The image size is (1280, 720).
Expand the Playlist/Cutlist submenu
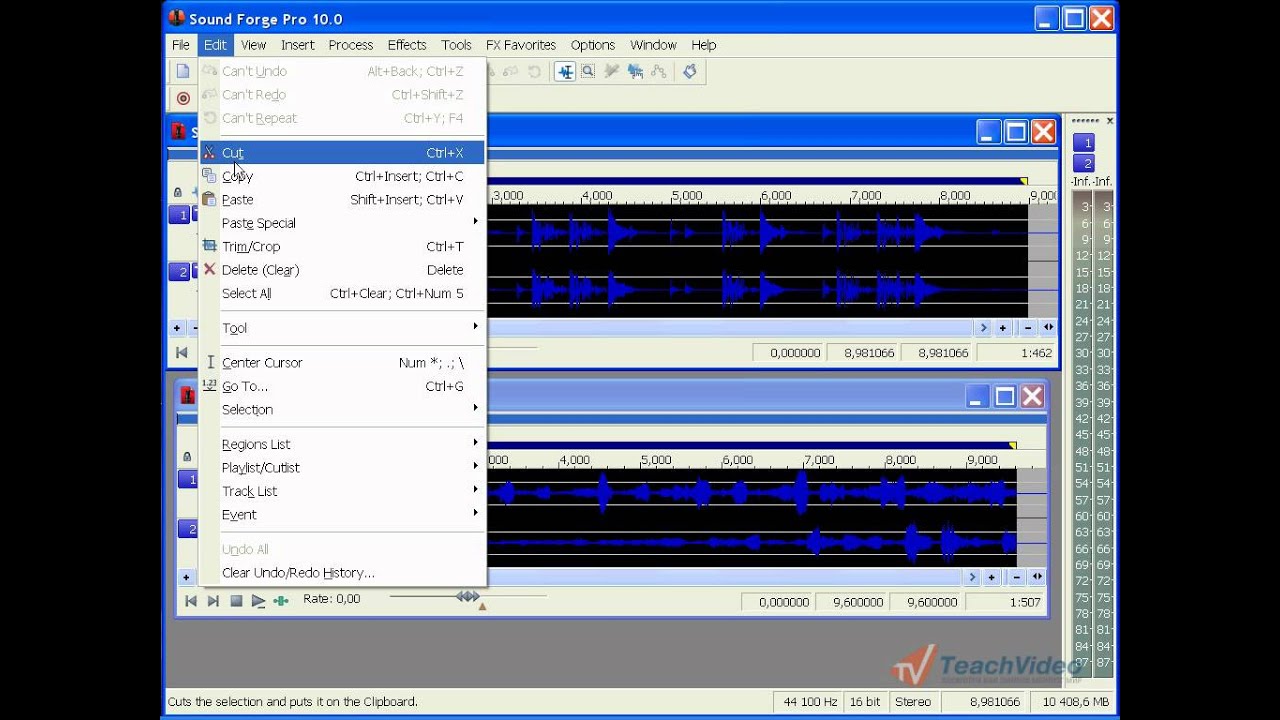tap(341, 467)
